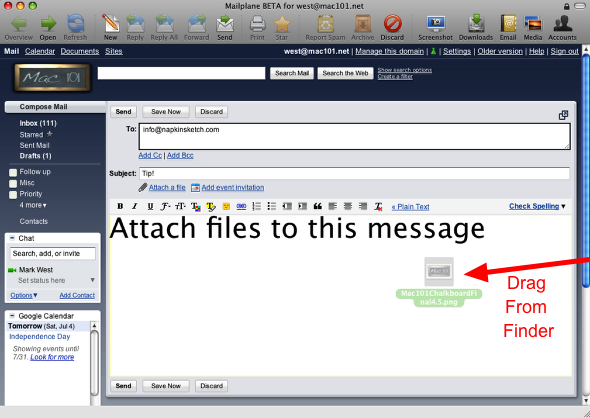Toggle bold formatting

120,206
